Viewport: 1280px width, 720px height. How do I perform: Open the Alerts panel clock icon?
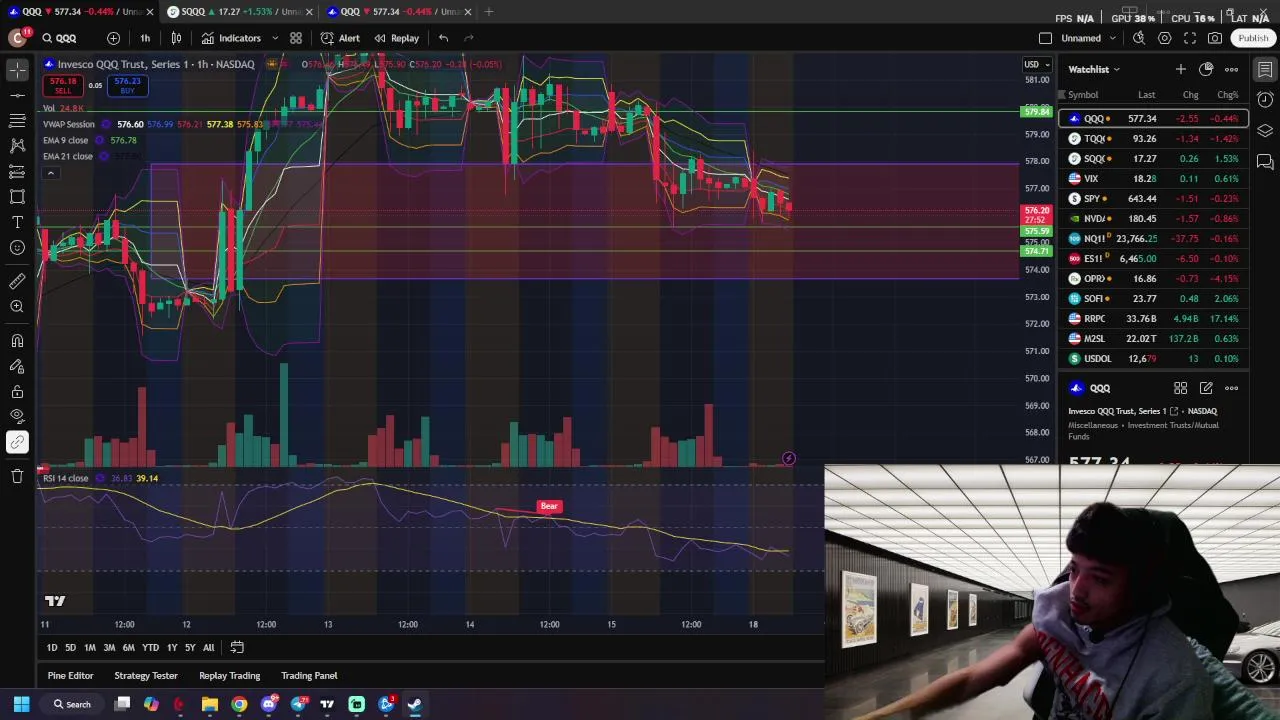tap(1265, 100)
